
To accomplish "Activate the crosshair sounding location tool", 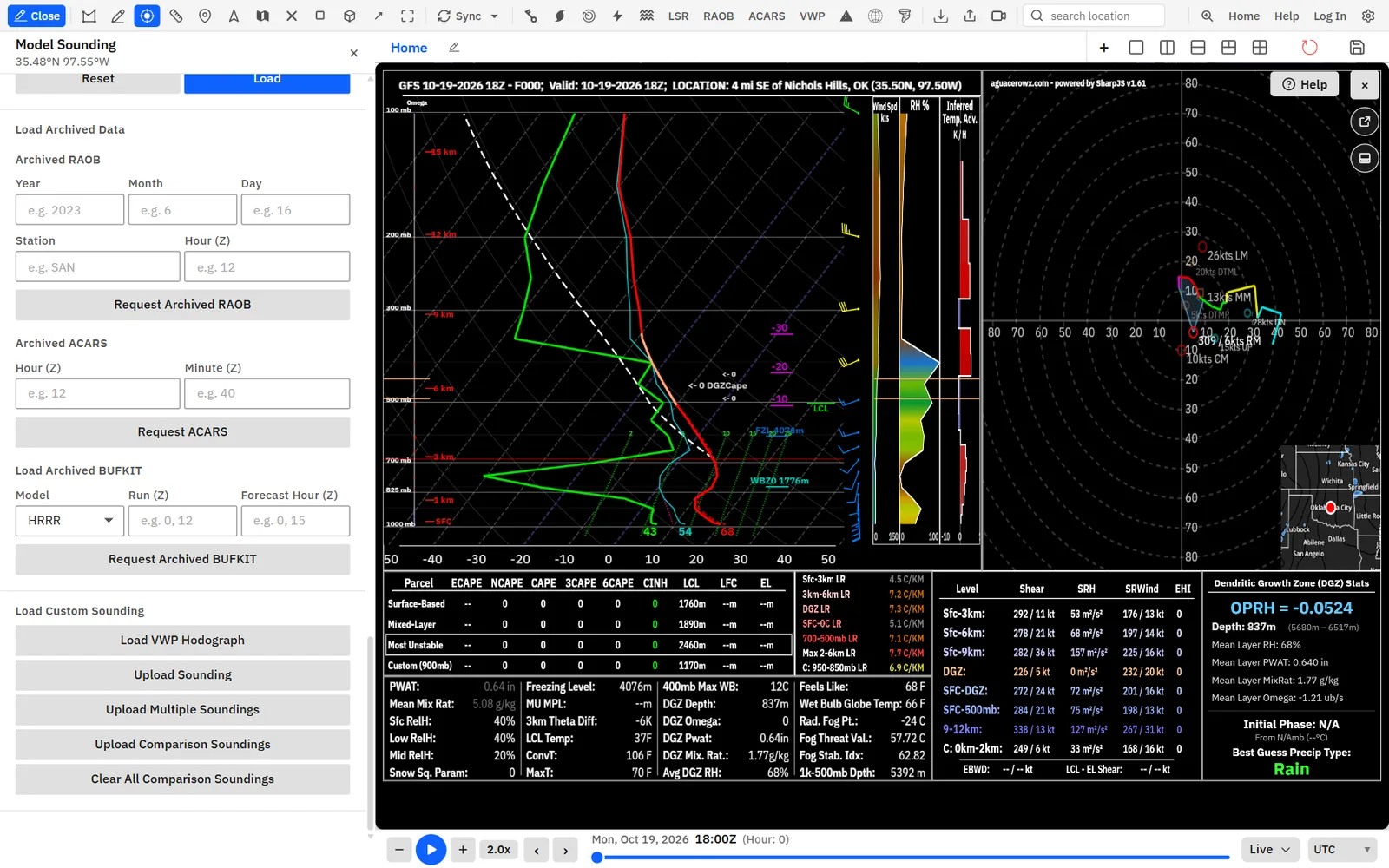I will coord(147,16).
